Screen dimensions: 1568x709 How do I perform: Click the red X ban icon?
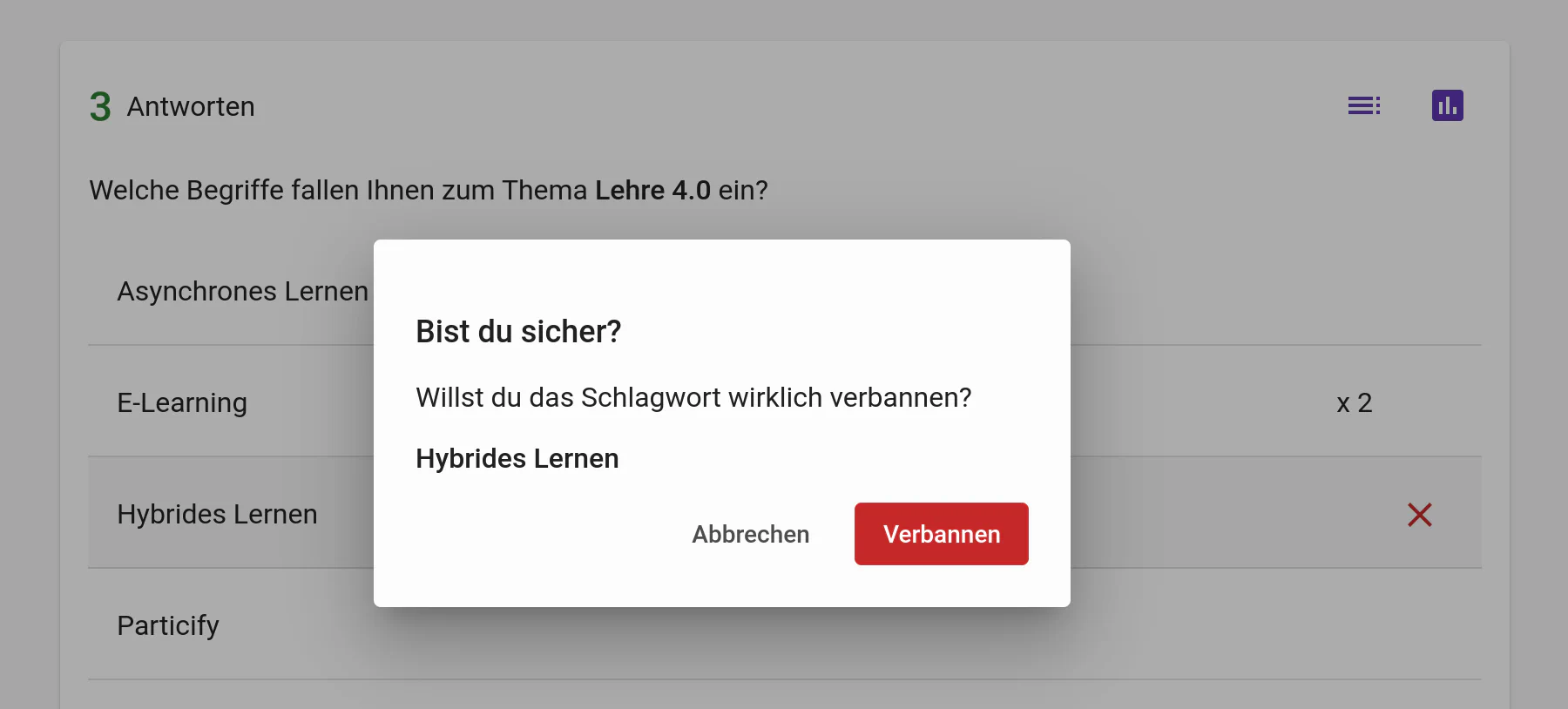coord(1419,515)
